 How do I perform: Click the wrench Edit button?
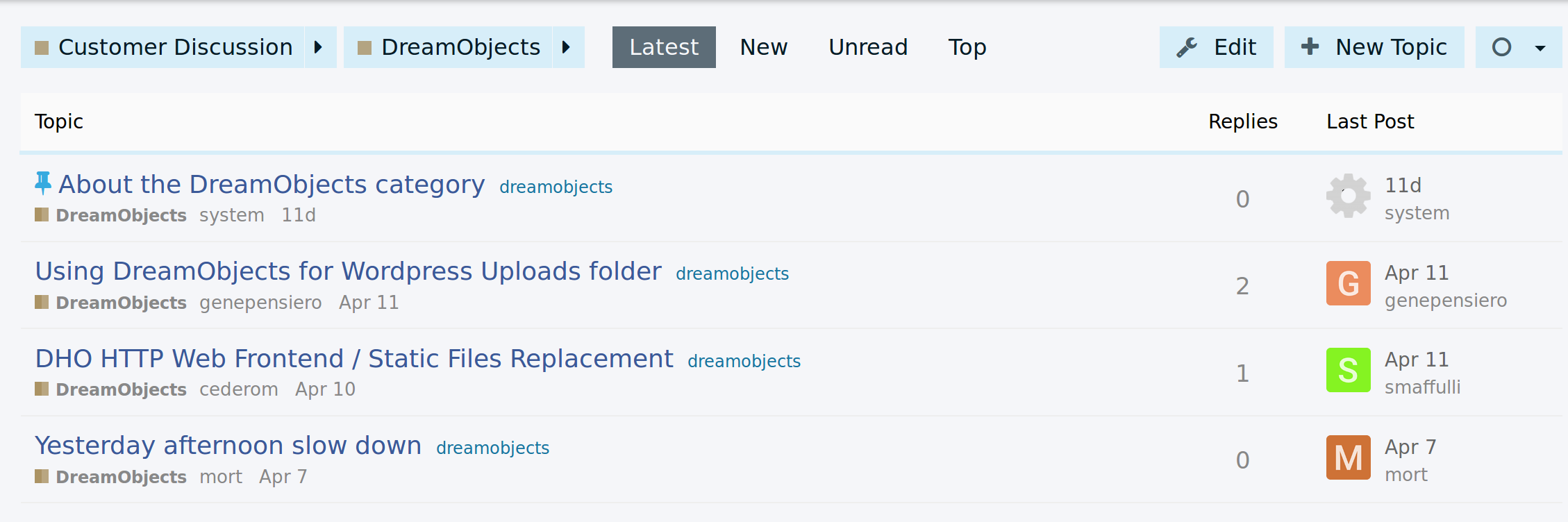pyautogui.click(x=1216, y=47)
